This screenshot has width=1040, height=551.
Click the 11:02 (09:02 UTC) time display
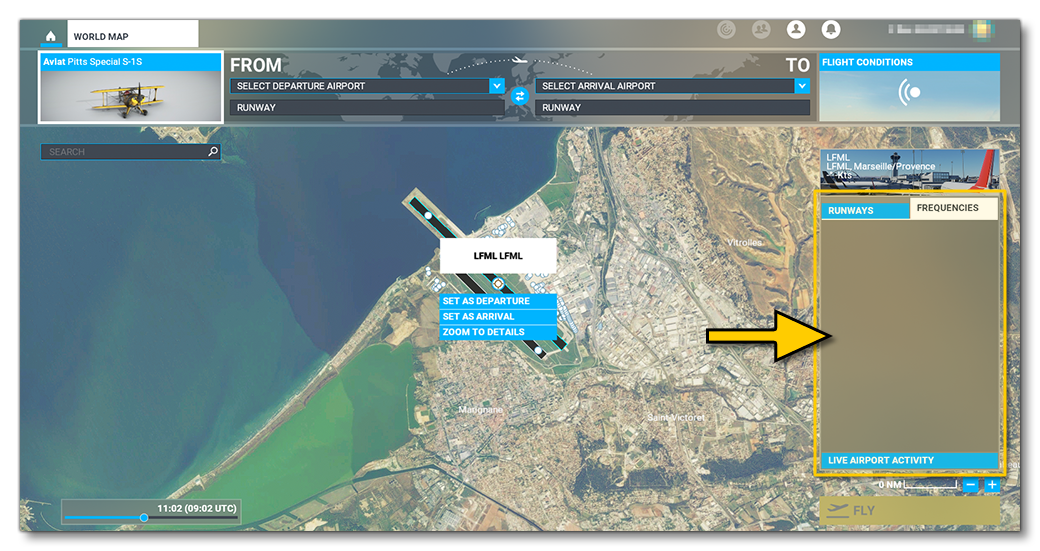coord(196,509)
